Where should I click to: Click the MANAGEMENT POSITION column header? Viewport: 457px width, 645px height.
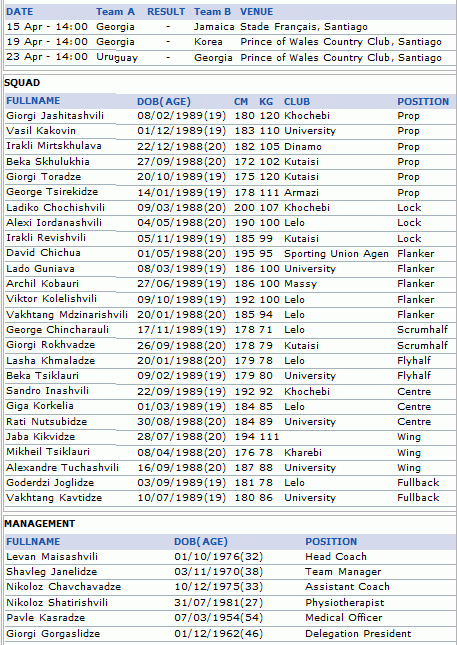pos(331,542)
